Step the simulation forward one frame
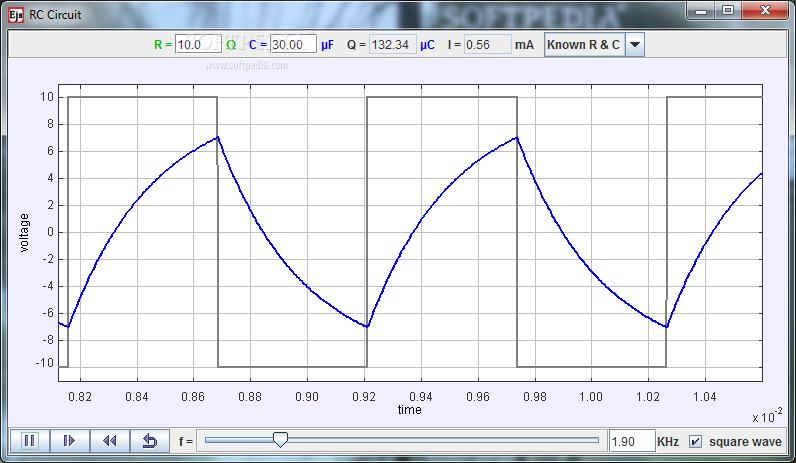796x463 pixels. (x=70, y=441)
